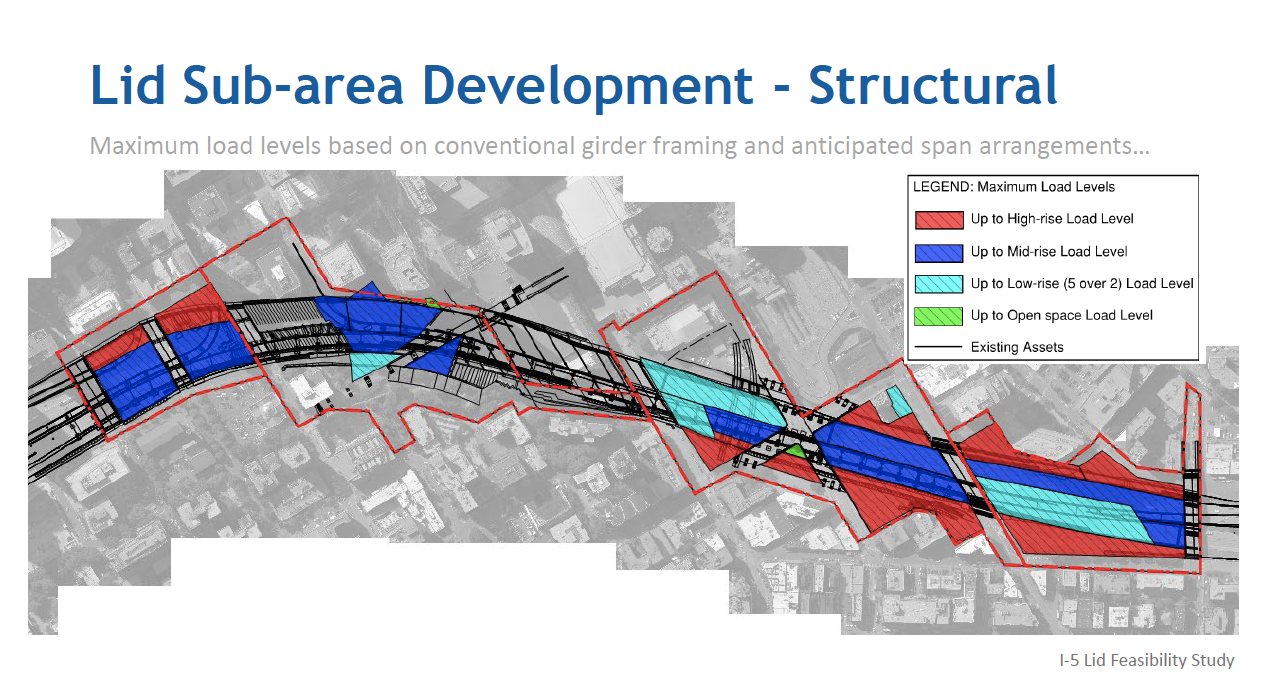
Task: Toggle the Existing Assets legend entry
Action: [x=1019, y=347]
